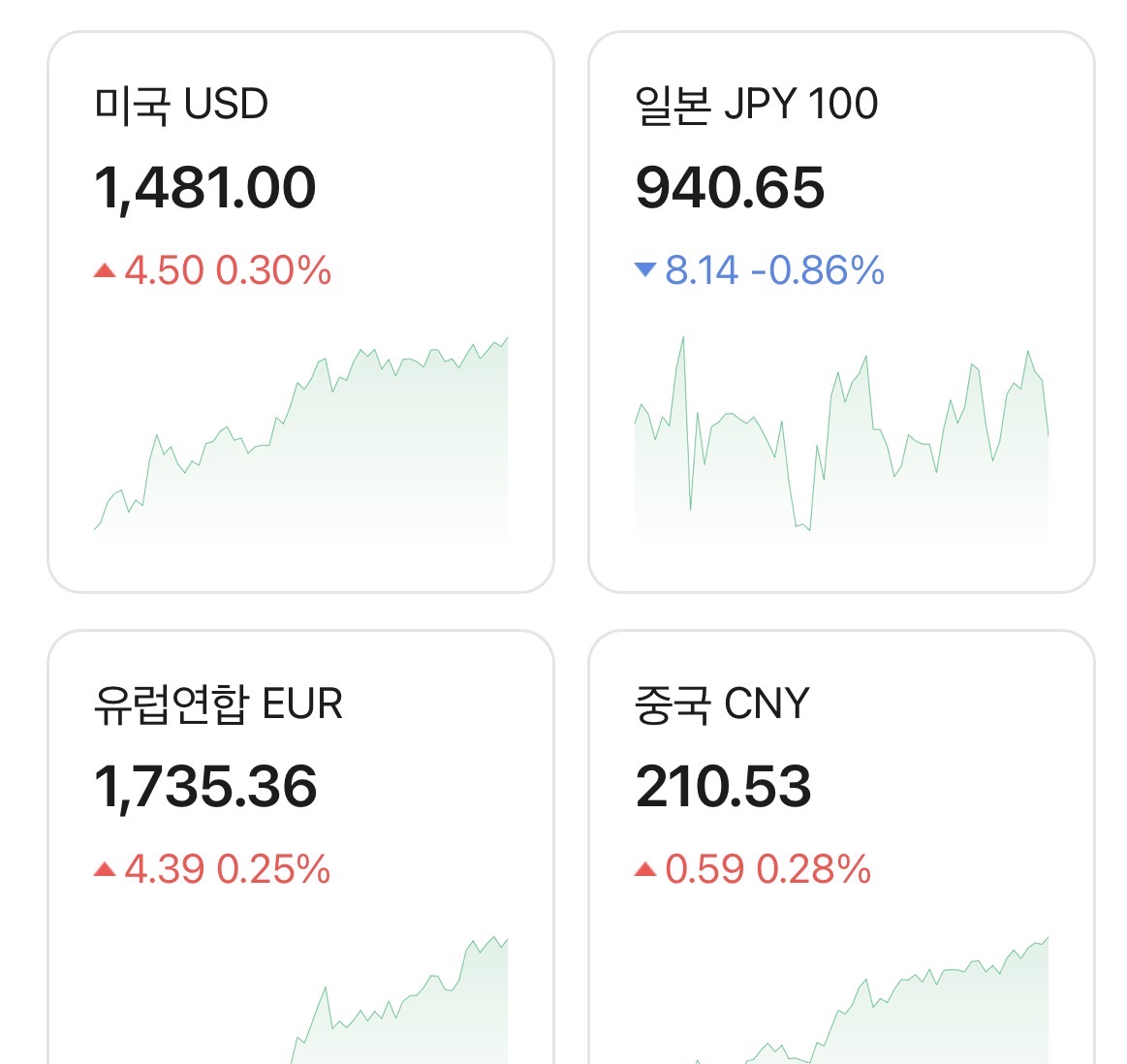Click the red up arrow on EUR card
Screen dimensions: 1127x1064
[x=105, y=870]
